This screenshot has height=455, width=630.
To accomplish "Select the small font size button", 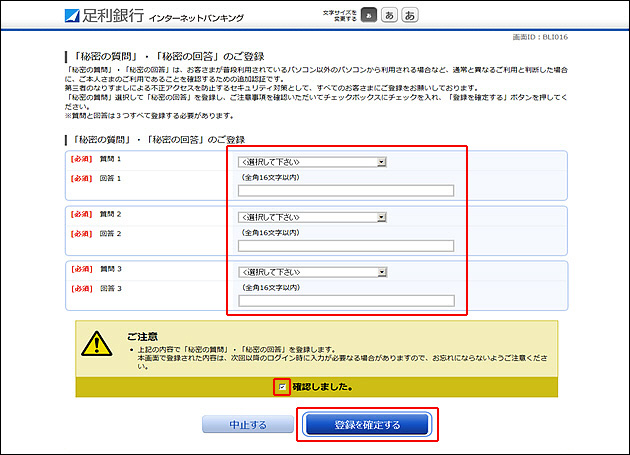I will (368, 16).
